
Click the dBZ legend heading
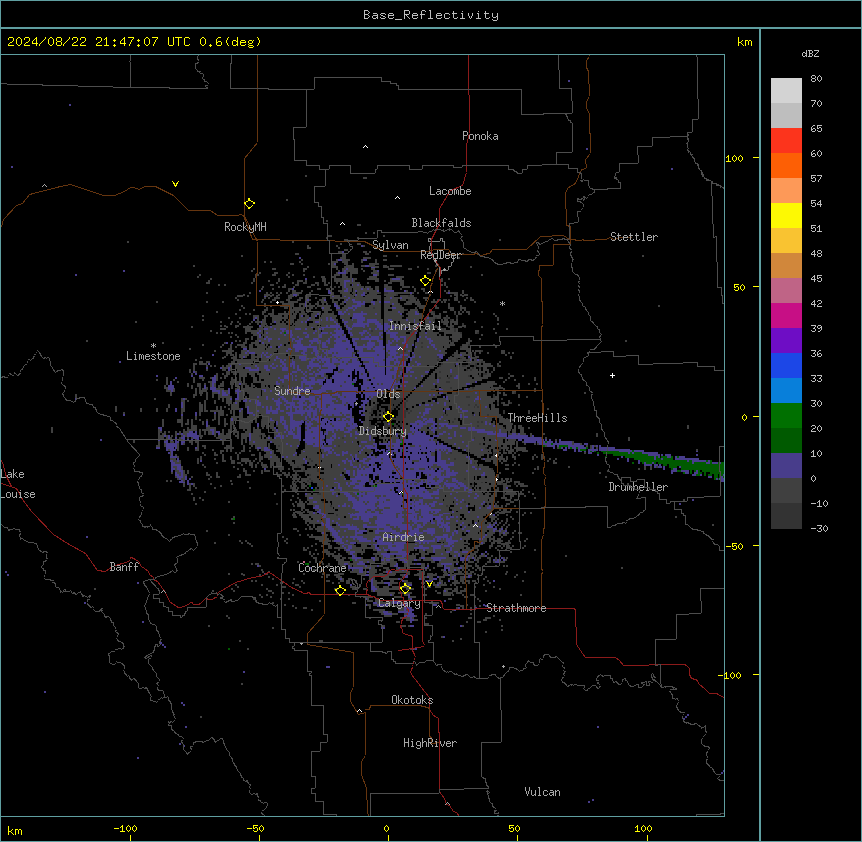click(810, 53)
